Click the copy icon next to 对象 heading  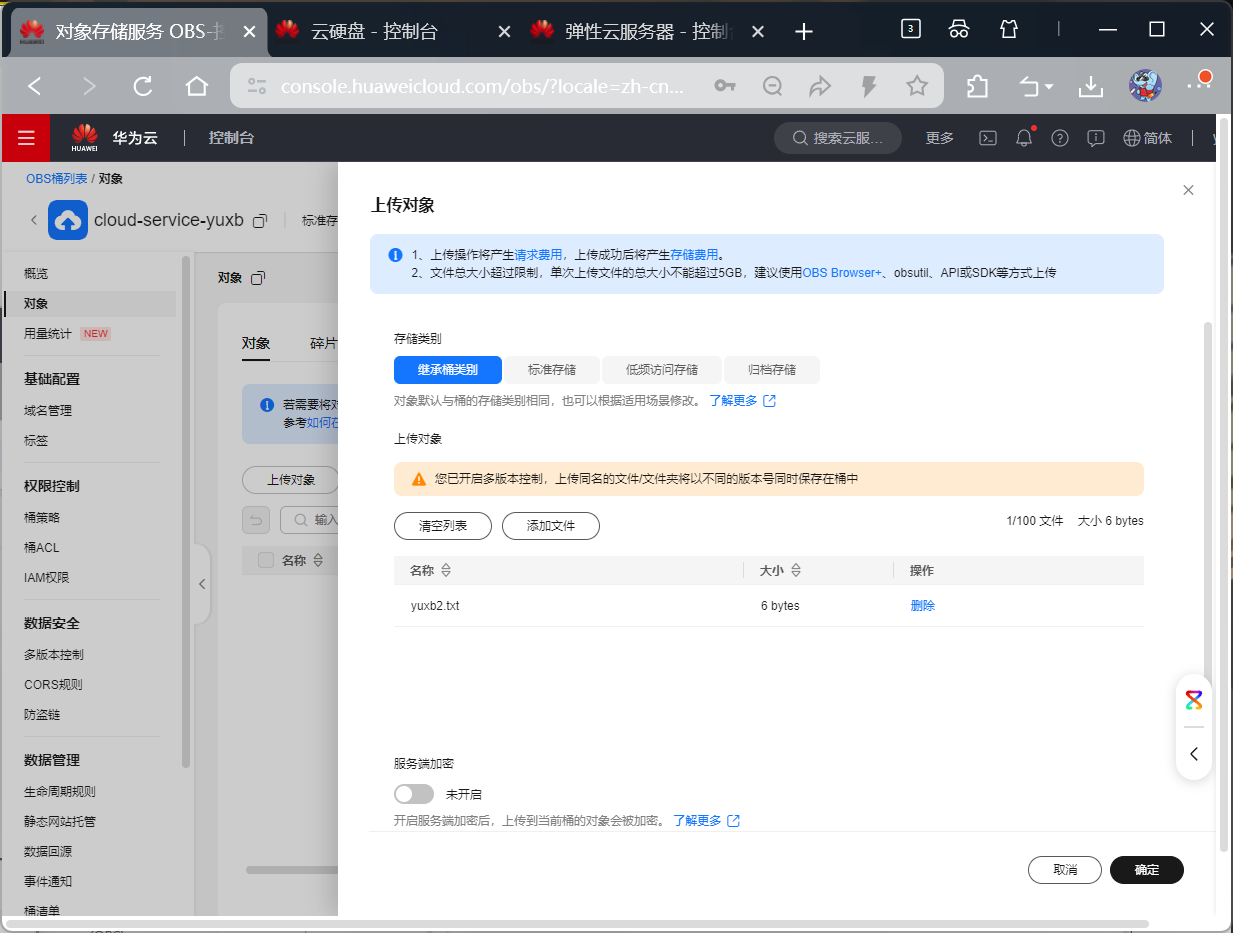[x=257, y=278]
